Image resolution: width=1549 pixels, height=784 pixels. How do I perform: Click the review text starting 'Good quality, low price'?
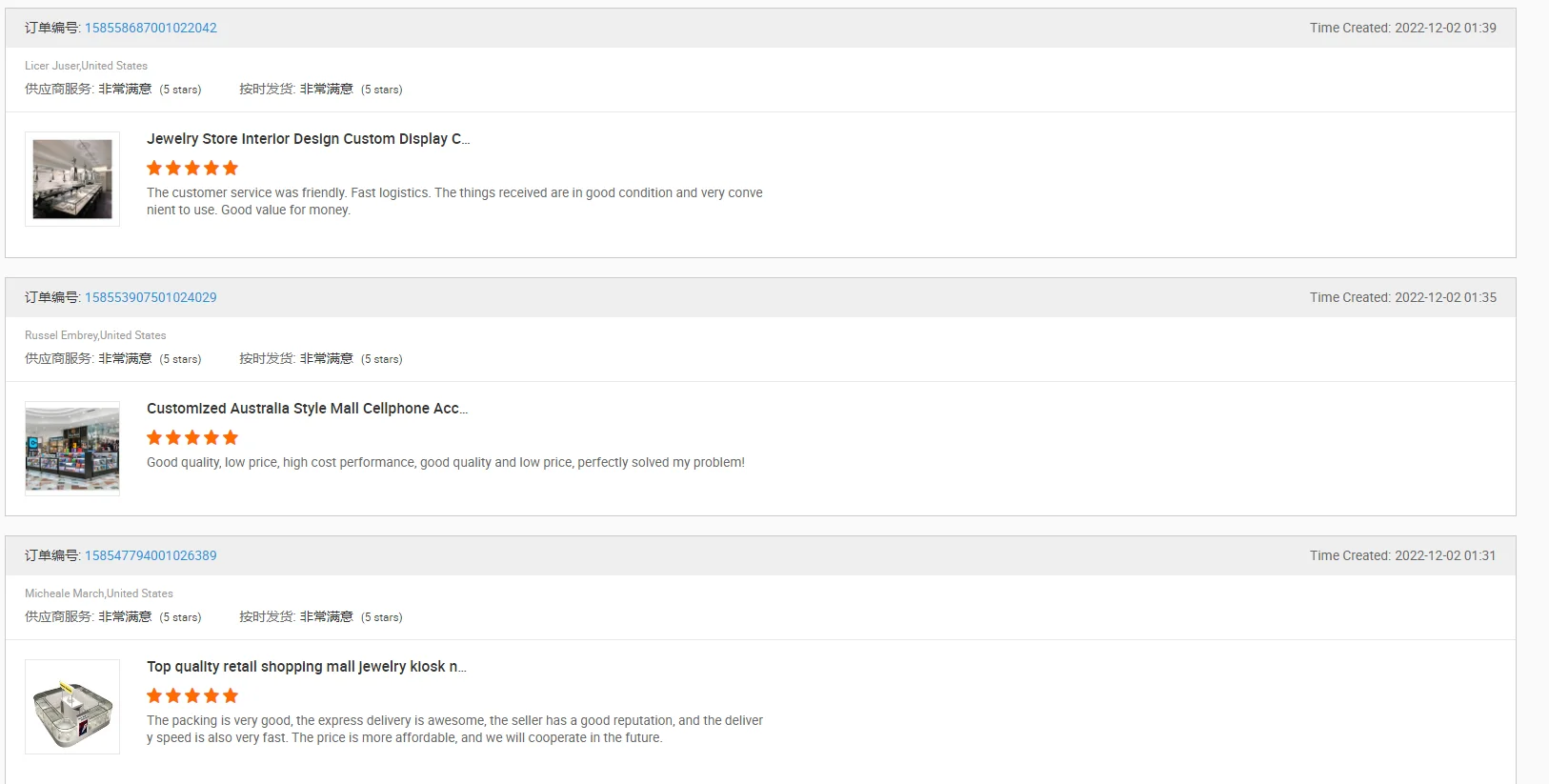tap(445, 463)
